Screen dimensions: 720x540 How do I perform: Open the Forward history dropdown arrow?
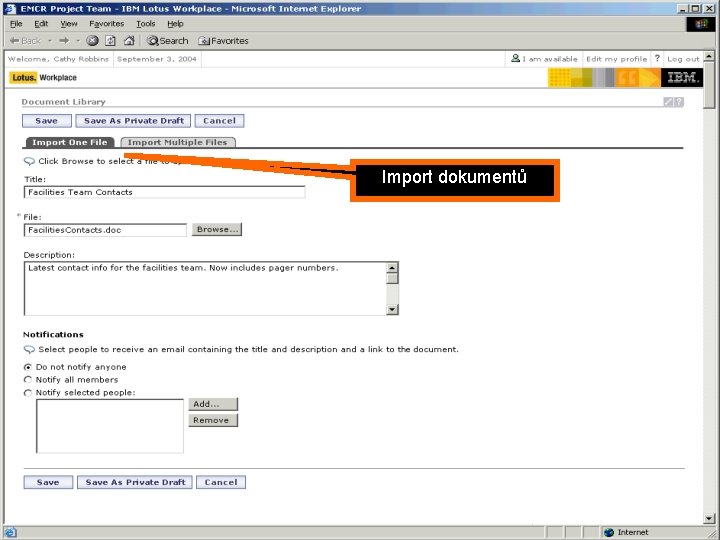[78, 41]
